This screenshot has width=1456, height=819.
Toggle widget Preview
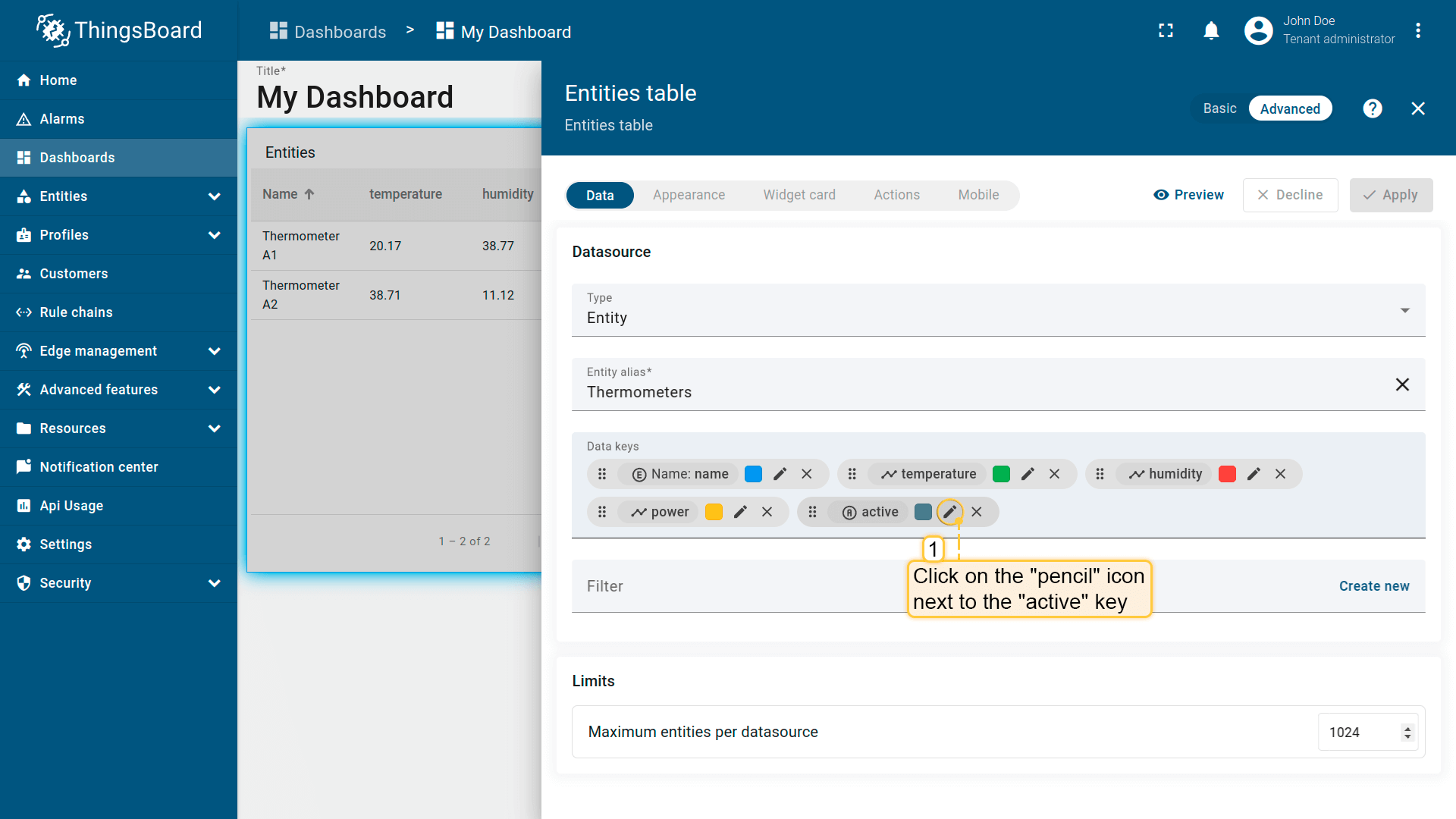tap(1188, 195)
